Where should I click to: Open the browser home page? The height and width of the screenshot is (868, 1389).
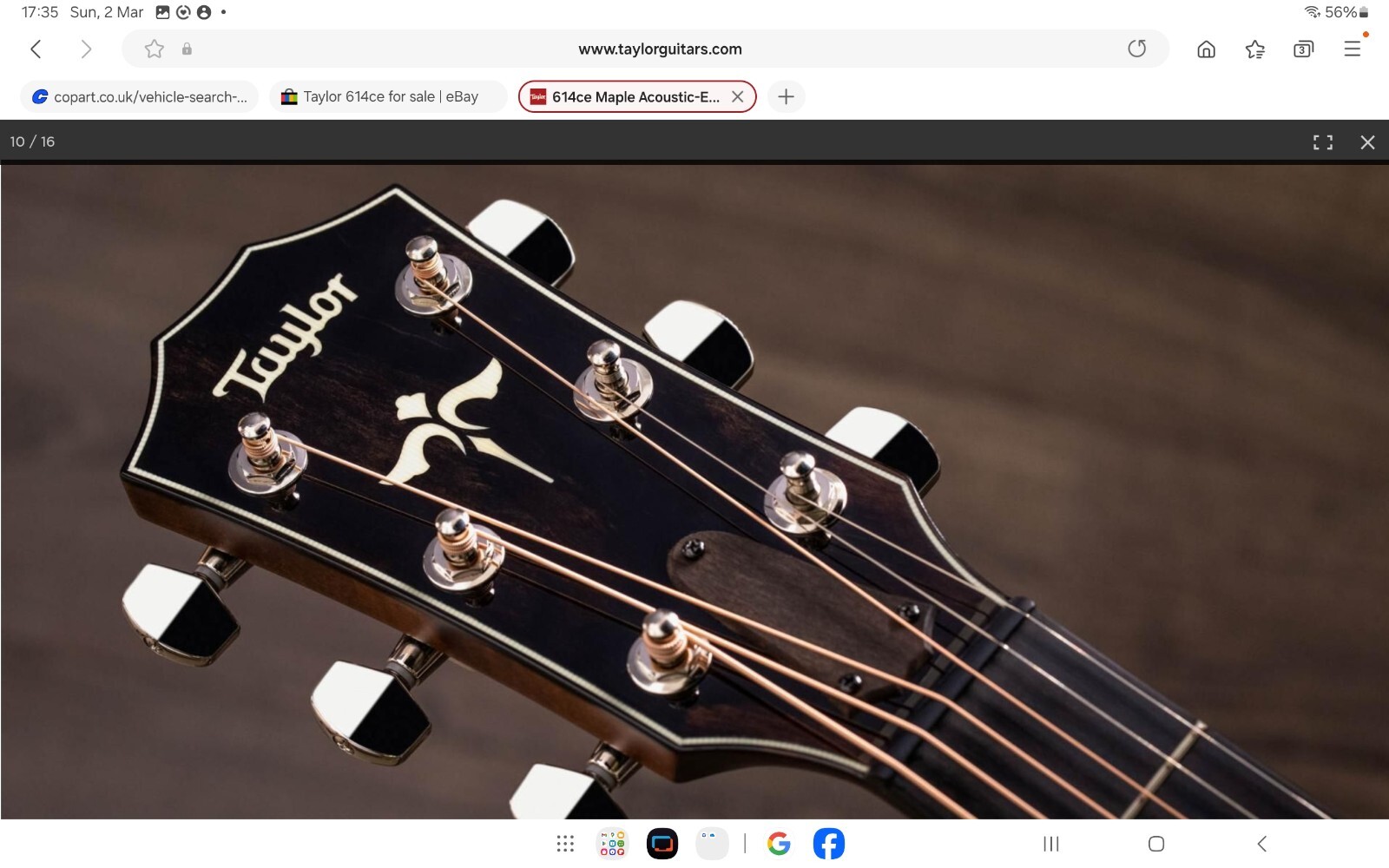(x=1206, y=49)
